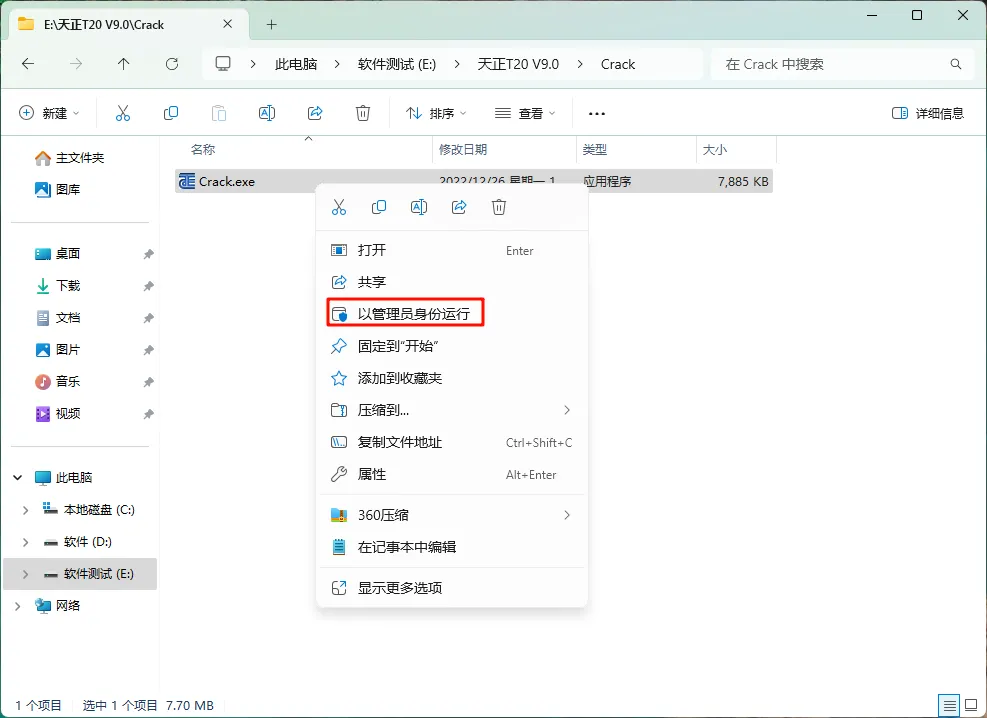Open the 新建 dropdown

(49, 113)
